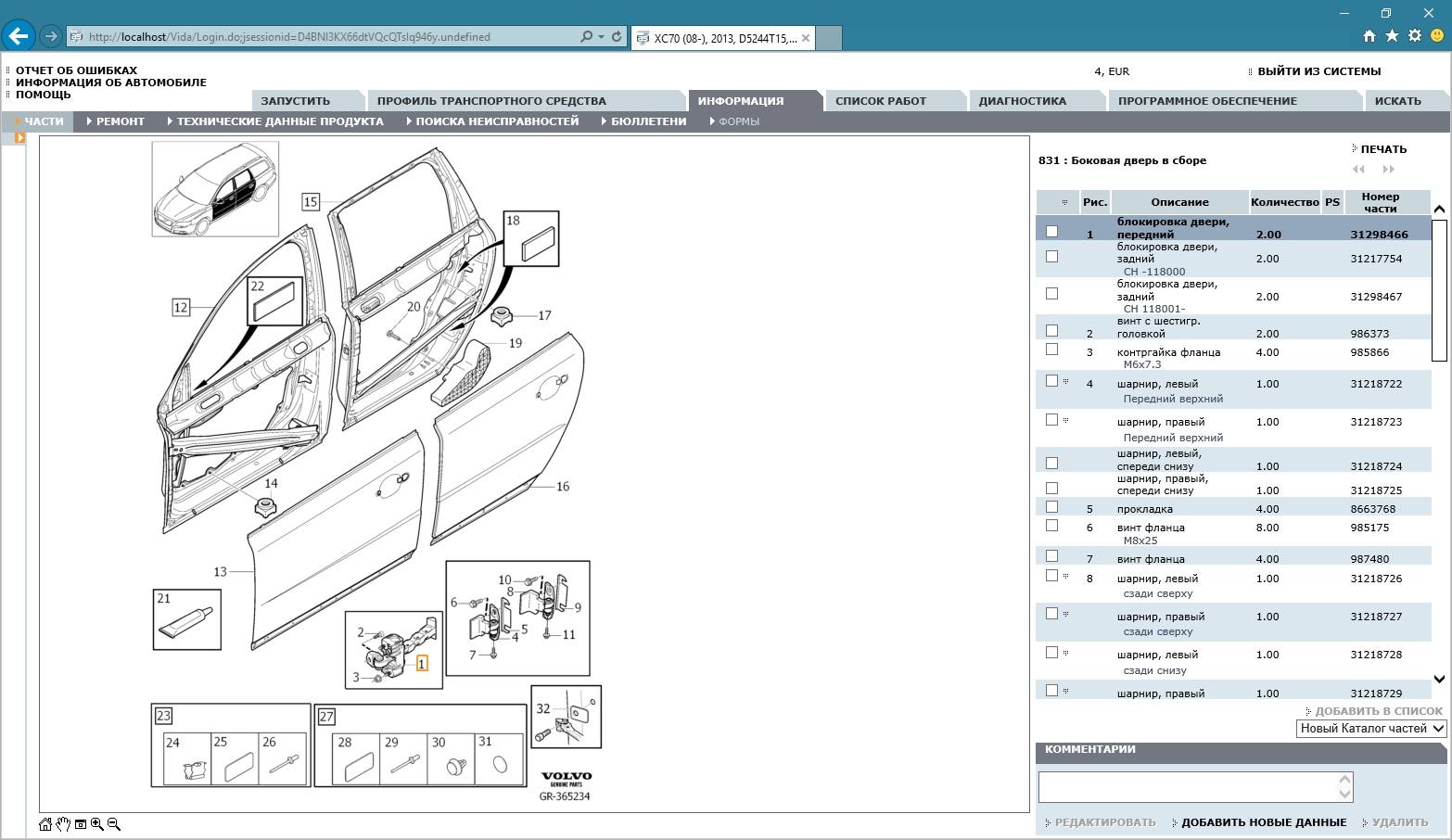Check box for part 985866

point(1051,349)
